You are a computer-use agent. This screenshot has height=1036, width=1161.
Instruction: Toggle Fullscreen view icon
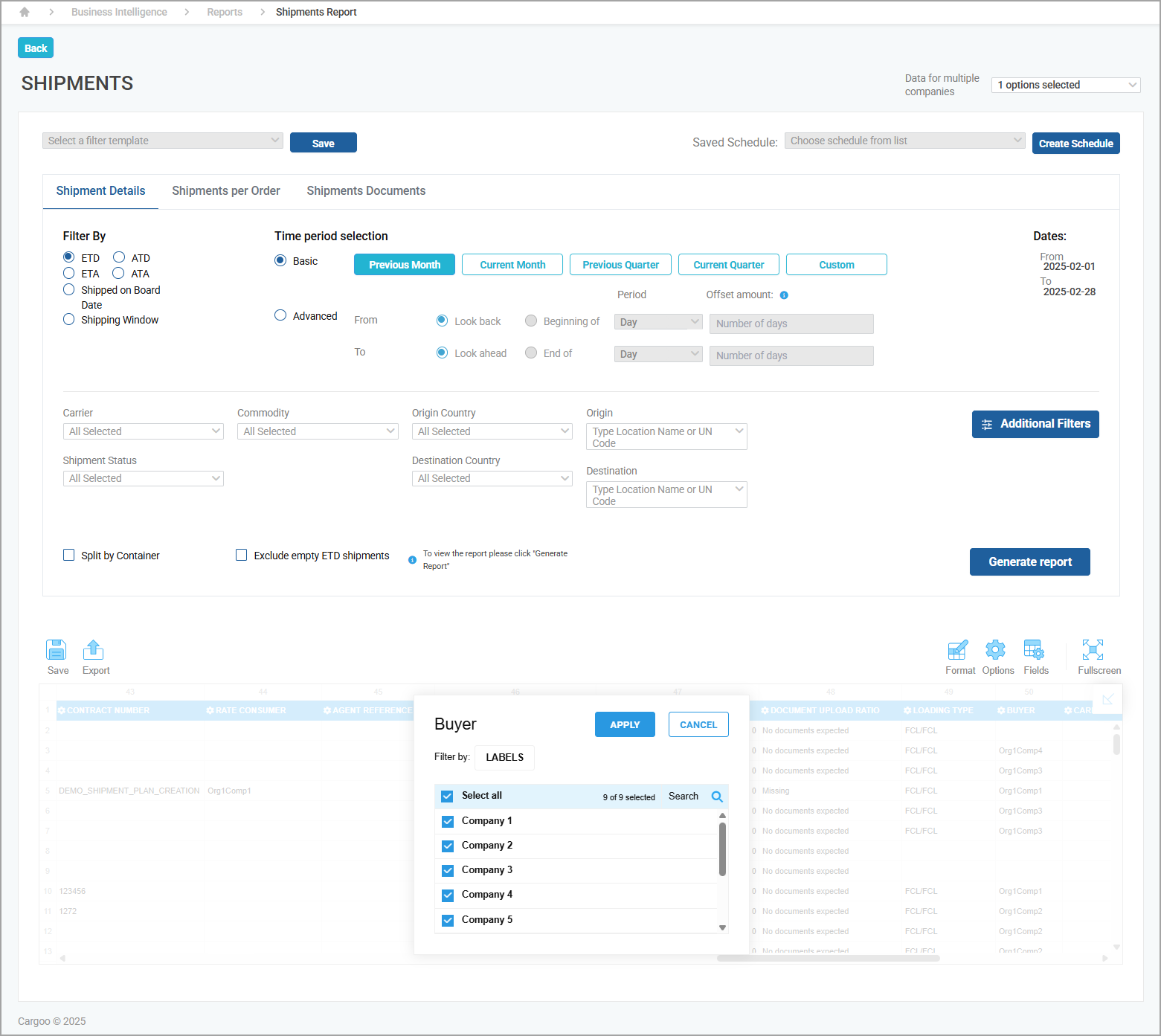(x=1093, y=650)
